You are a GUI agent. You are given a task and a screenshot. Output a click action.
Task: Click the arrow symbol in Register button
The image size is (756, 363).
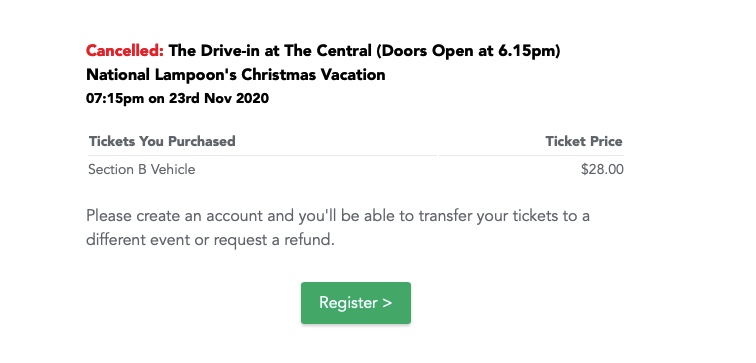point(387,303)
